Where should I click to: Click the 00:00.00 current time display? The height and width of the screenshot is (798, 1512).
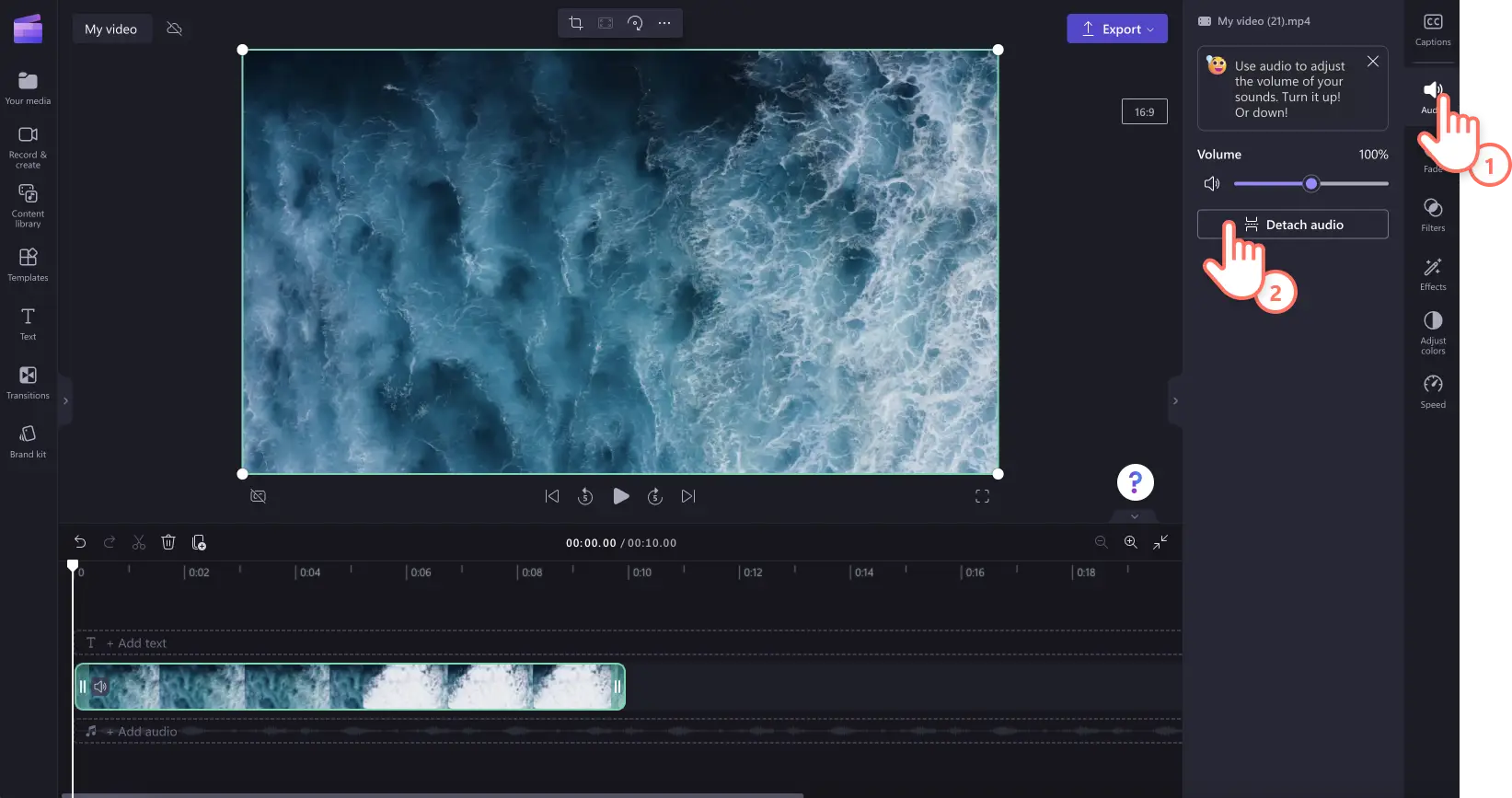pos(591,543)
